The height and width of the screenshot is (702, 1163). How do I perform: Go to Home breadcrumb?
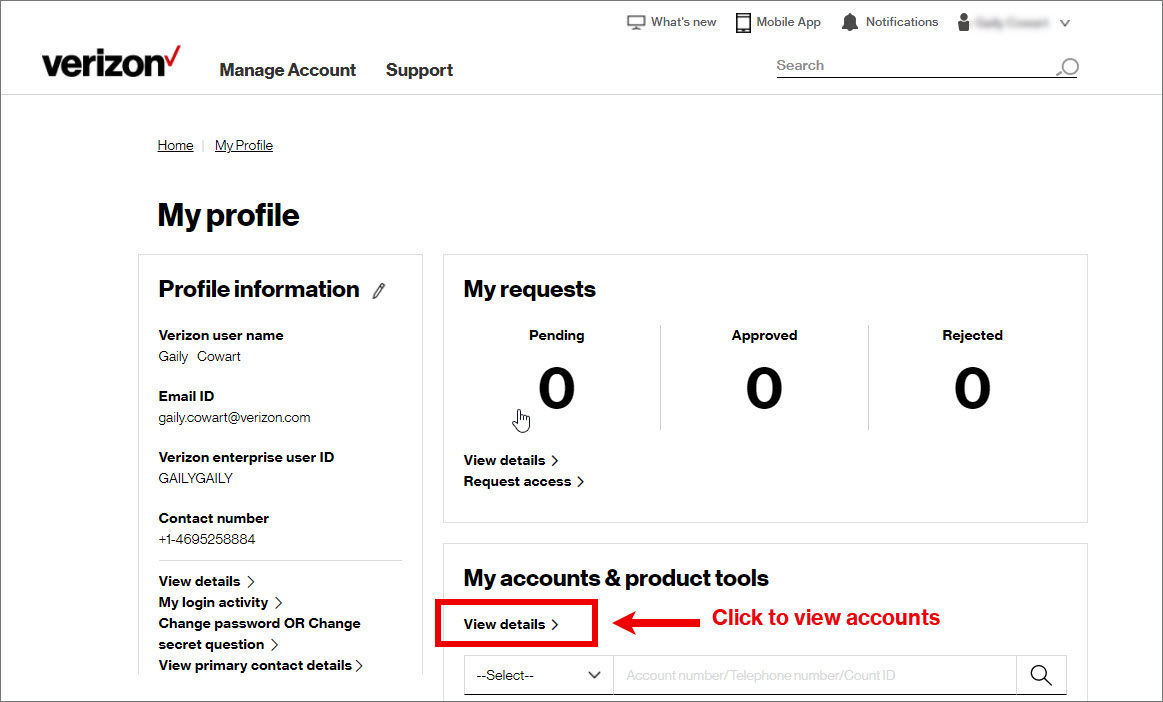(x=175, y=145)
